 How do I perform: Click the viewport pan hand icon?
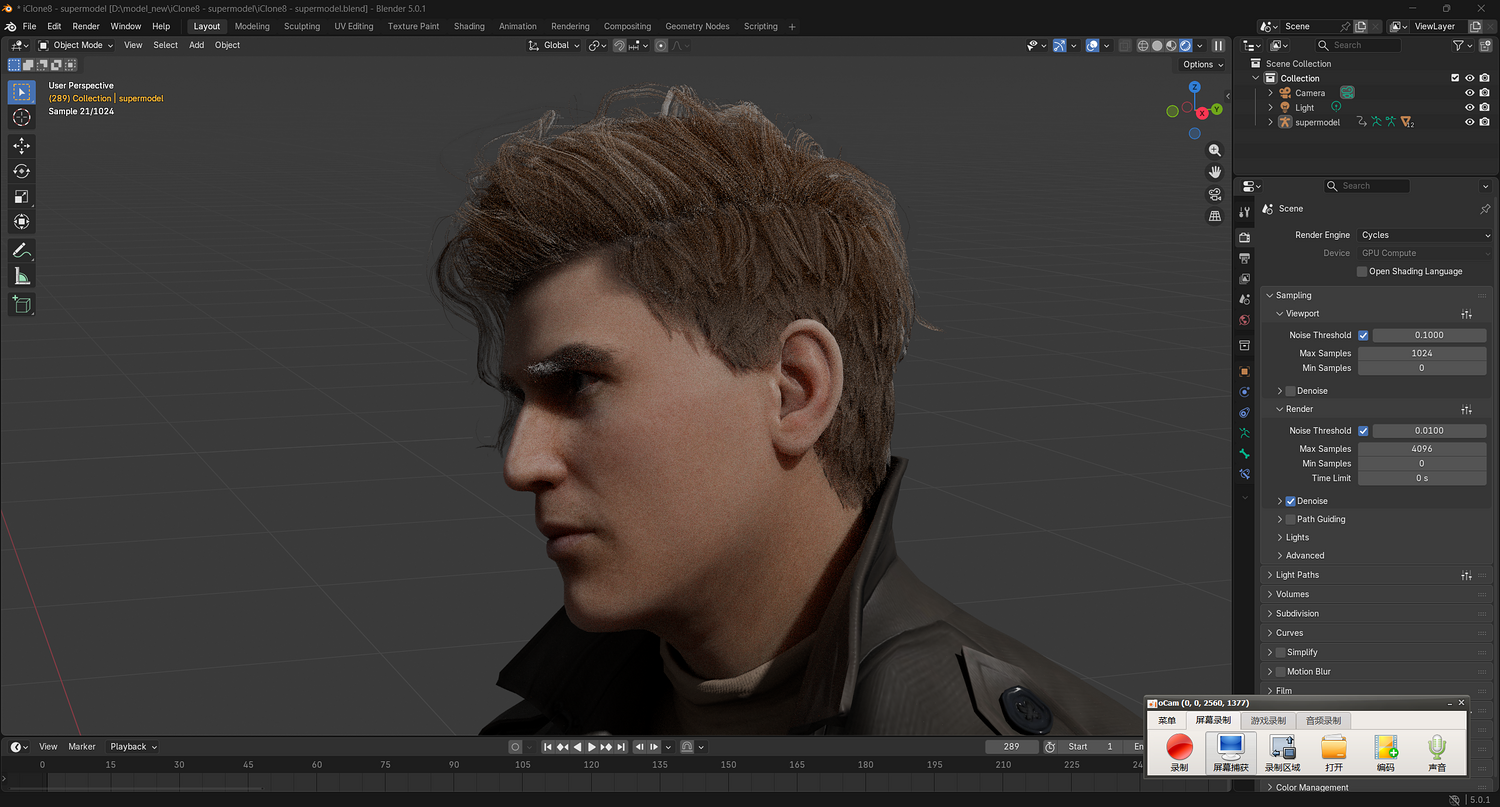point(1215,172)
